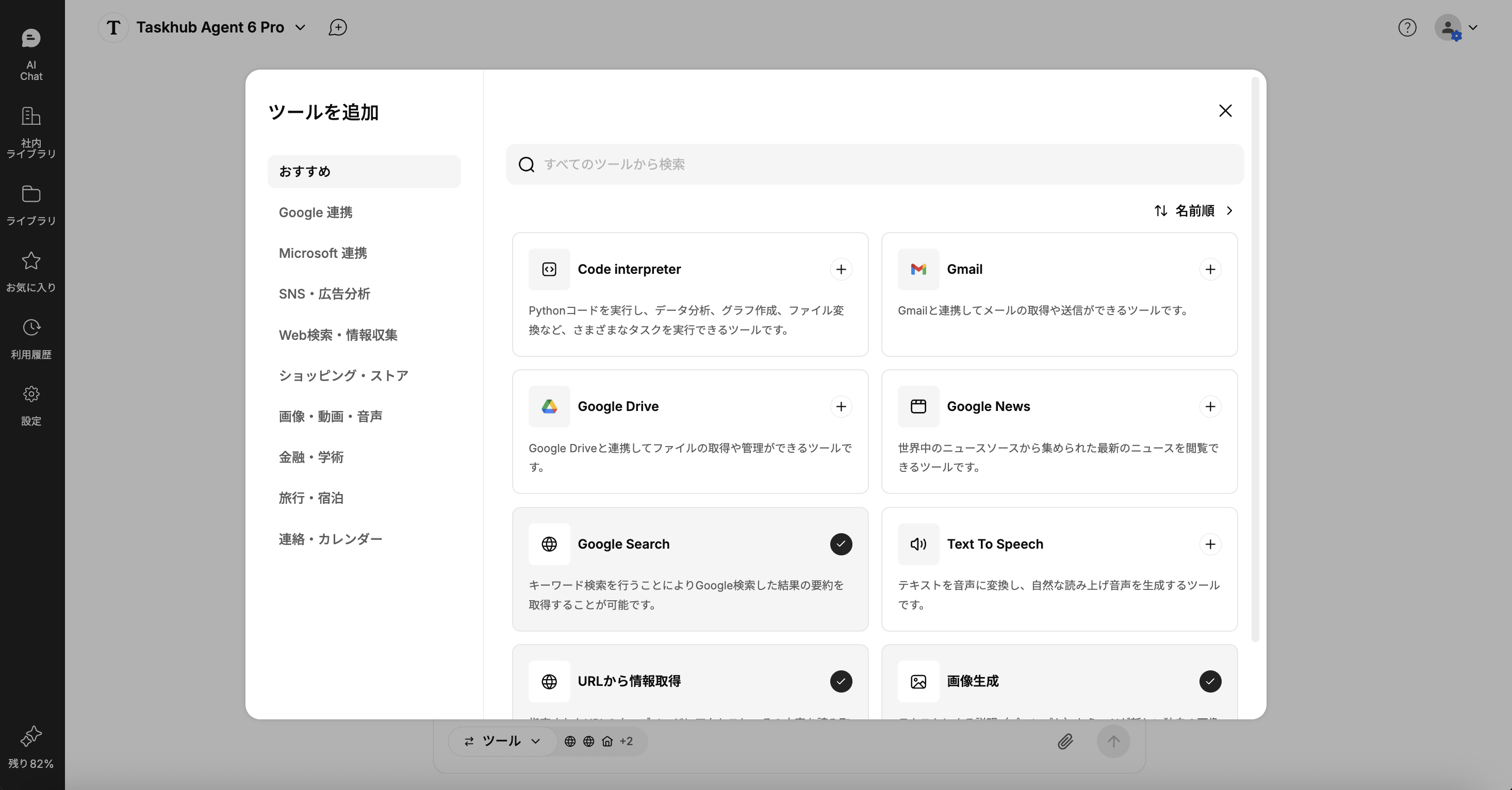
Task: Click the paperclip attachment icon
Action: (x=1065, y=742)
